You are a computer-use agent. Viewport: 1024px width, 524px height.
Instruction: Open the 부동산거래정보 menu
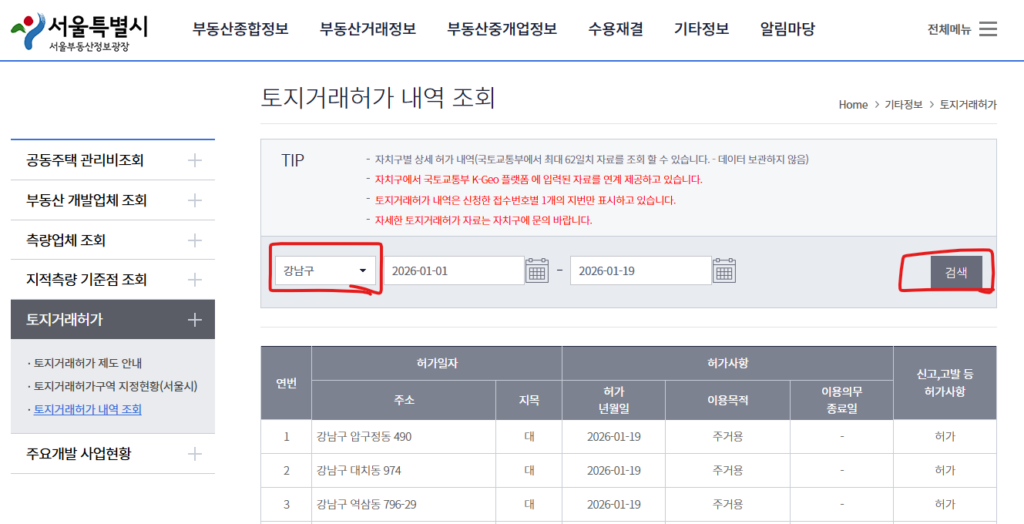pyautogui.click(x=368, y=29)
